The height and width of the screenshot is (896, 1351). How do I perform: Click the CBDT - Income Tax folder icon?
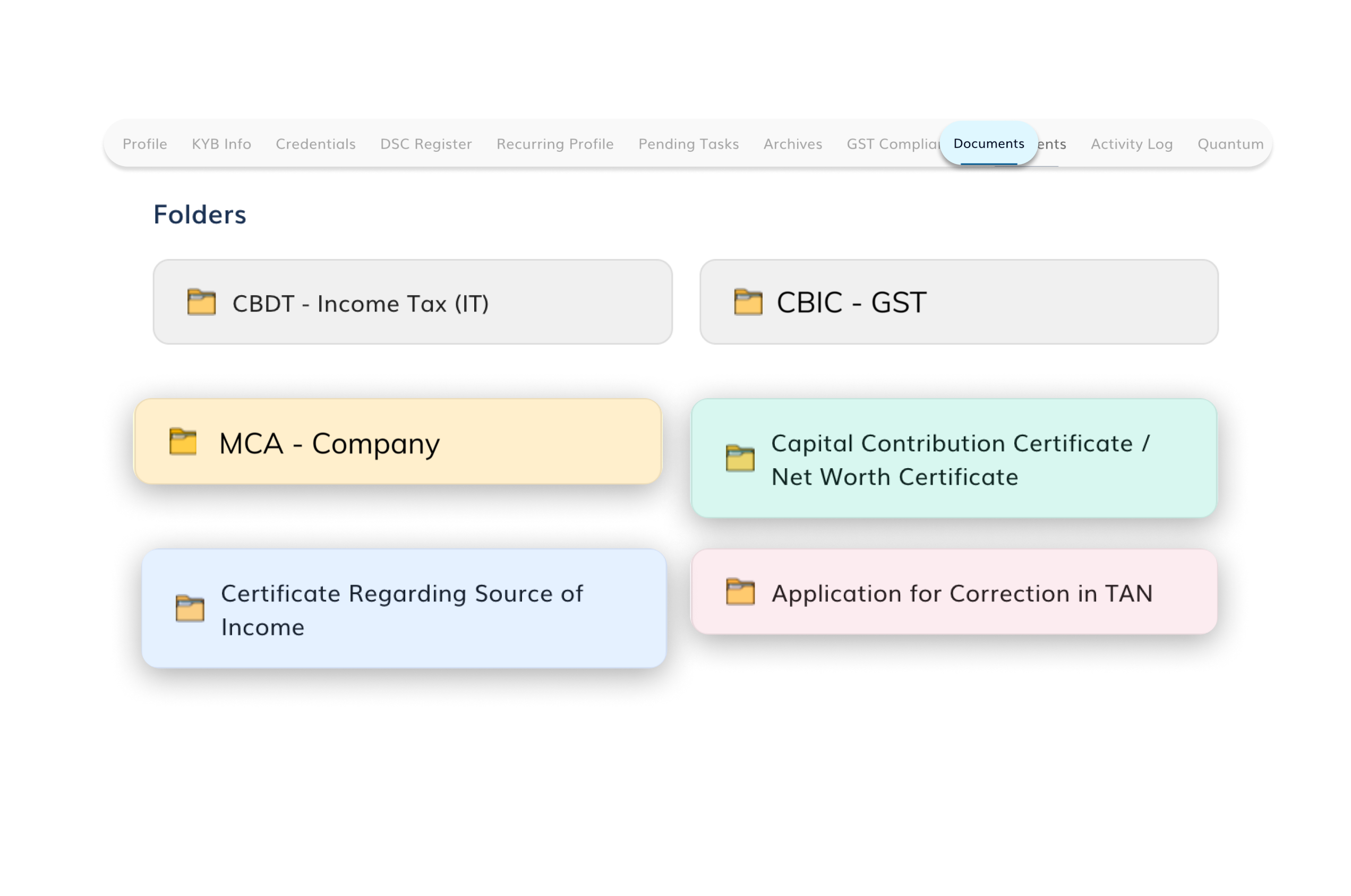201,302
